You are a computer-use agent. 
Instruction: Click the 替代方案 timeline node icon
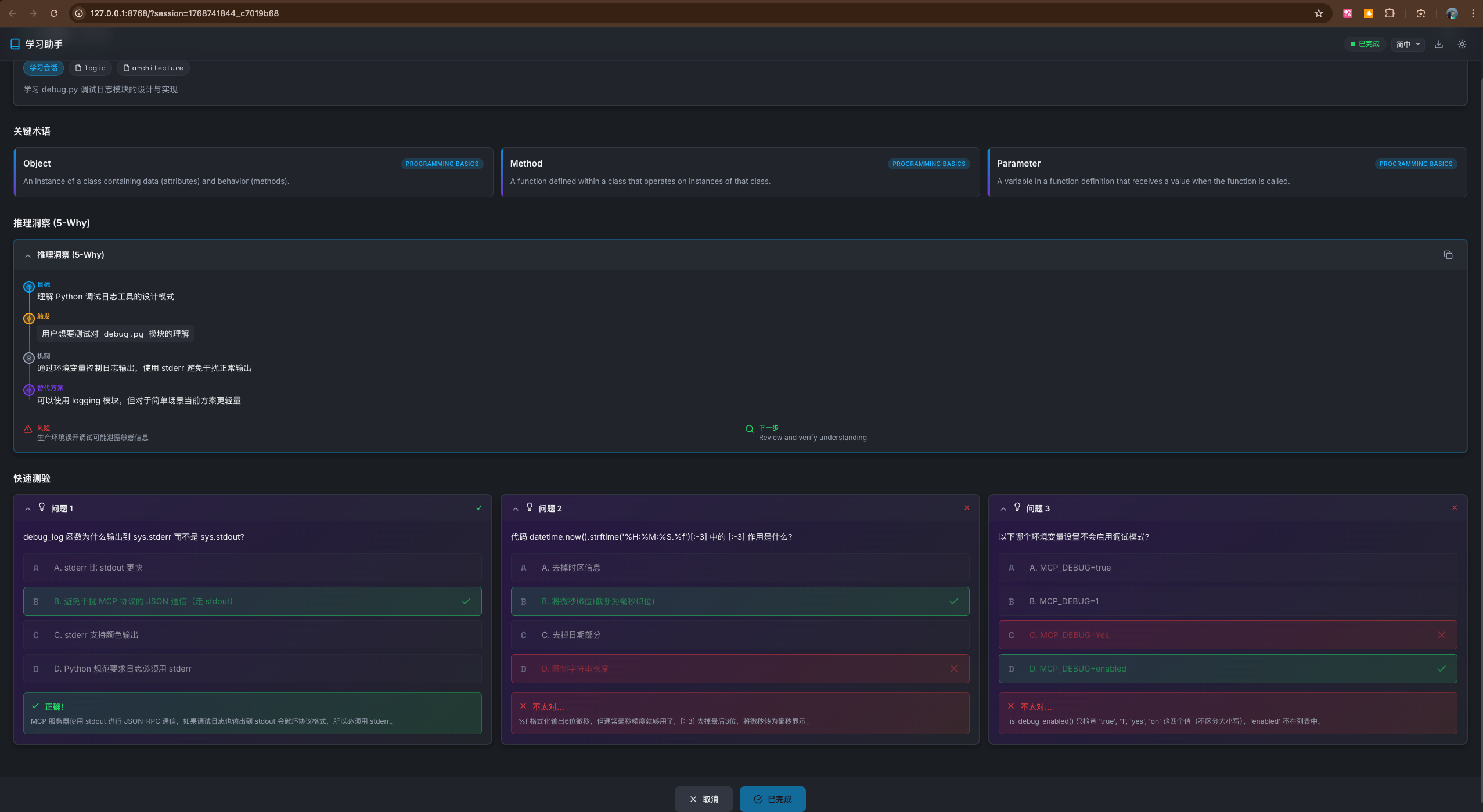(28, 390)
